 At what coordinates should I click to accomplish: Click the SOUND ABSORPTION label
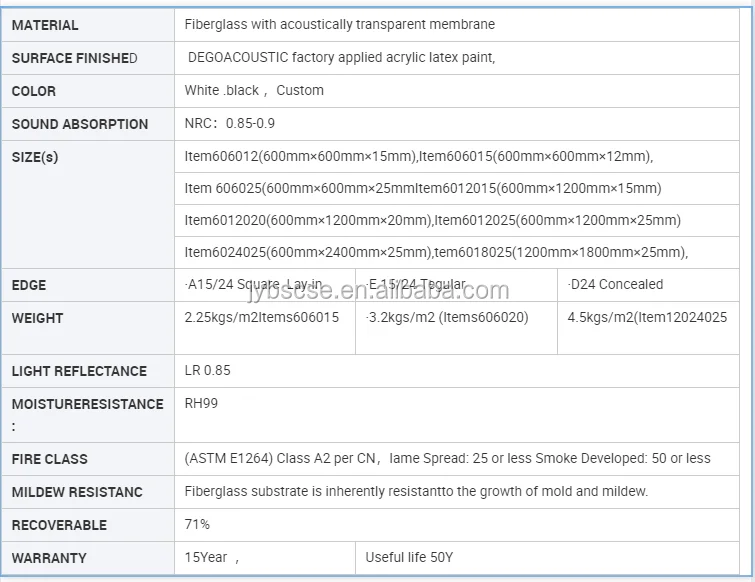(x=80, y=124)
